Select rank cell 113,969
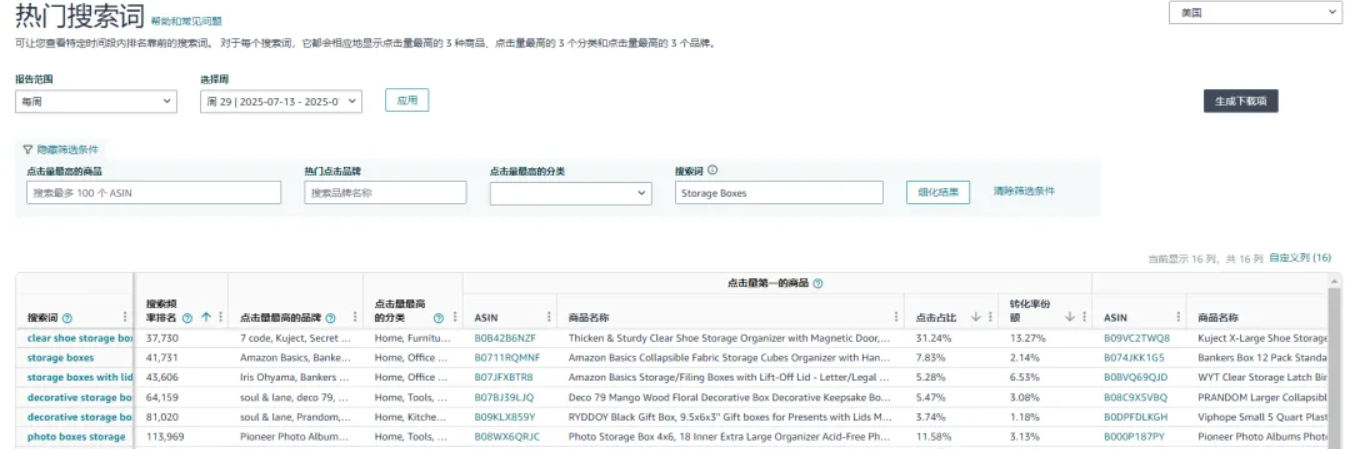This screenshot has height=449, width=1346. point(165,436)
